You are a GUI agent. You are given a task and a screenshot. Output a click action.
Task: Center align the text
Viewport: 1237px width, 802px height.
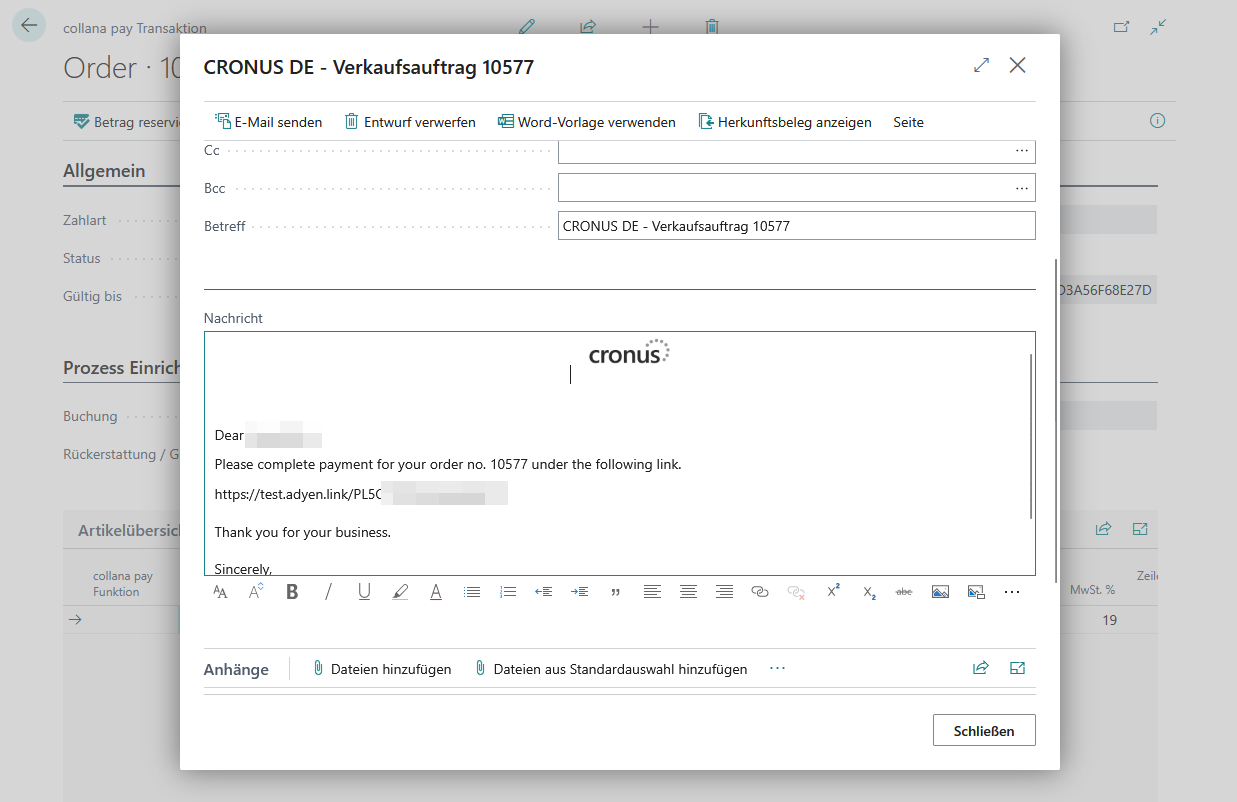[x=688, y=592]
